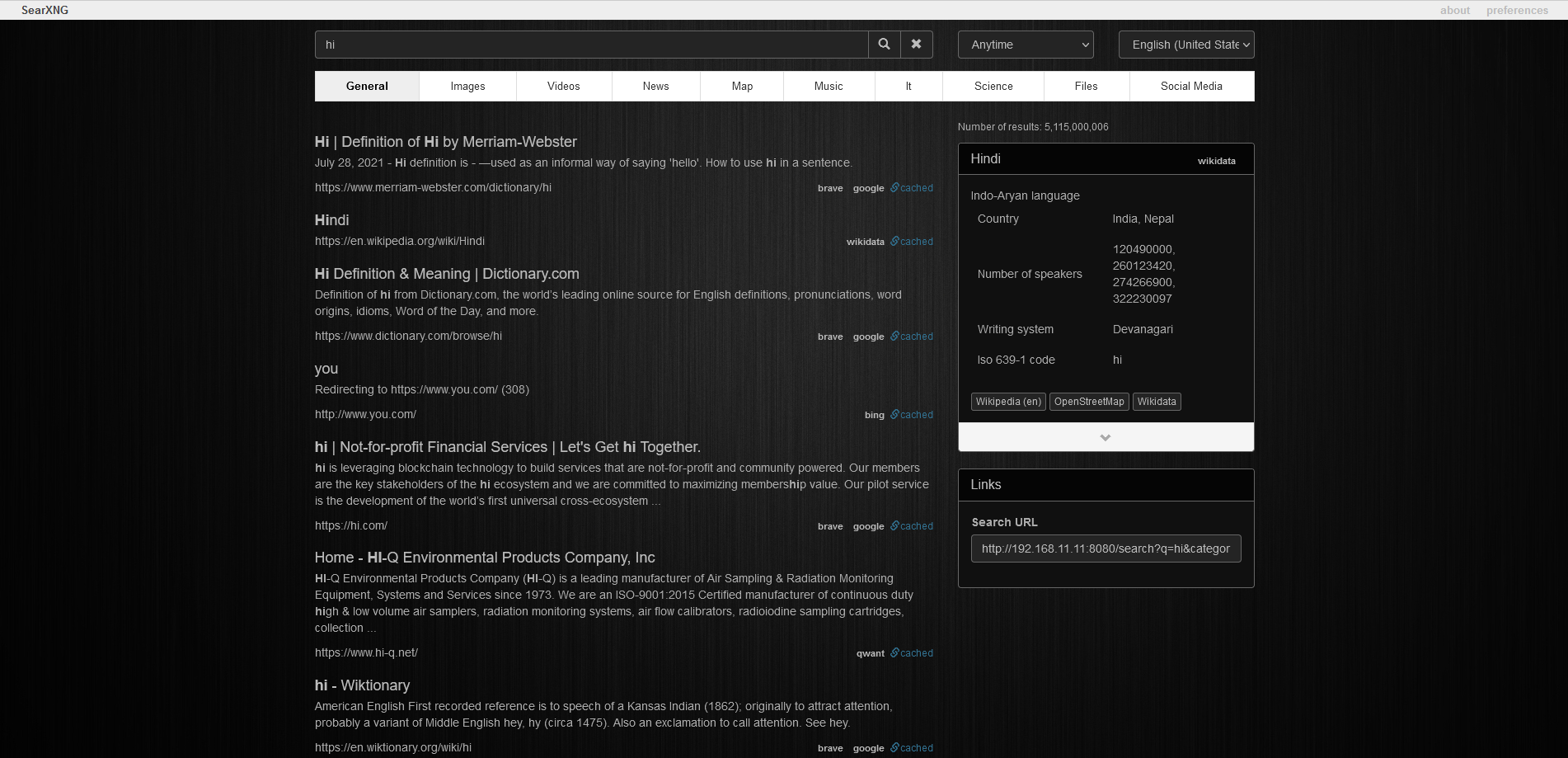
Task: Open the about page
Action: (1454, 10)
